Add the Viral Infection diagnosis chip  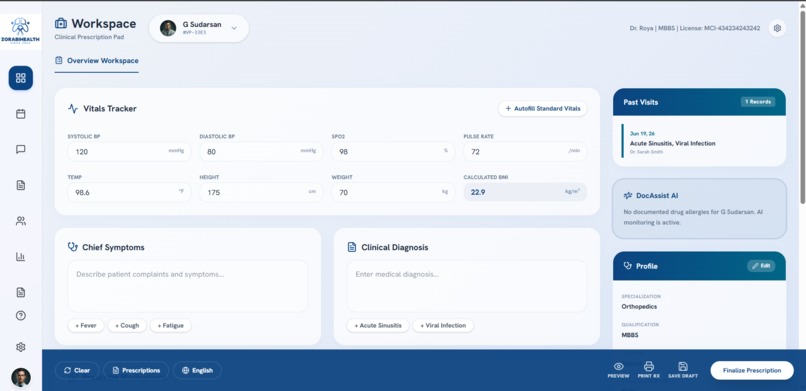[x=443, y=326]
